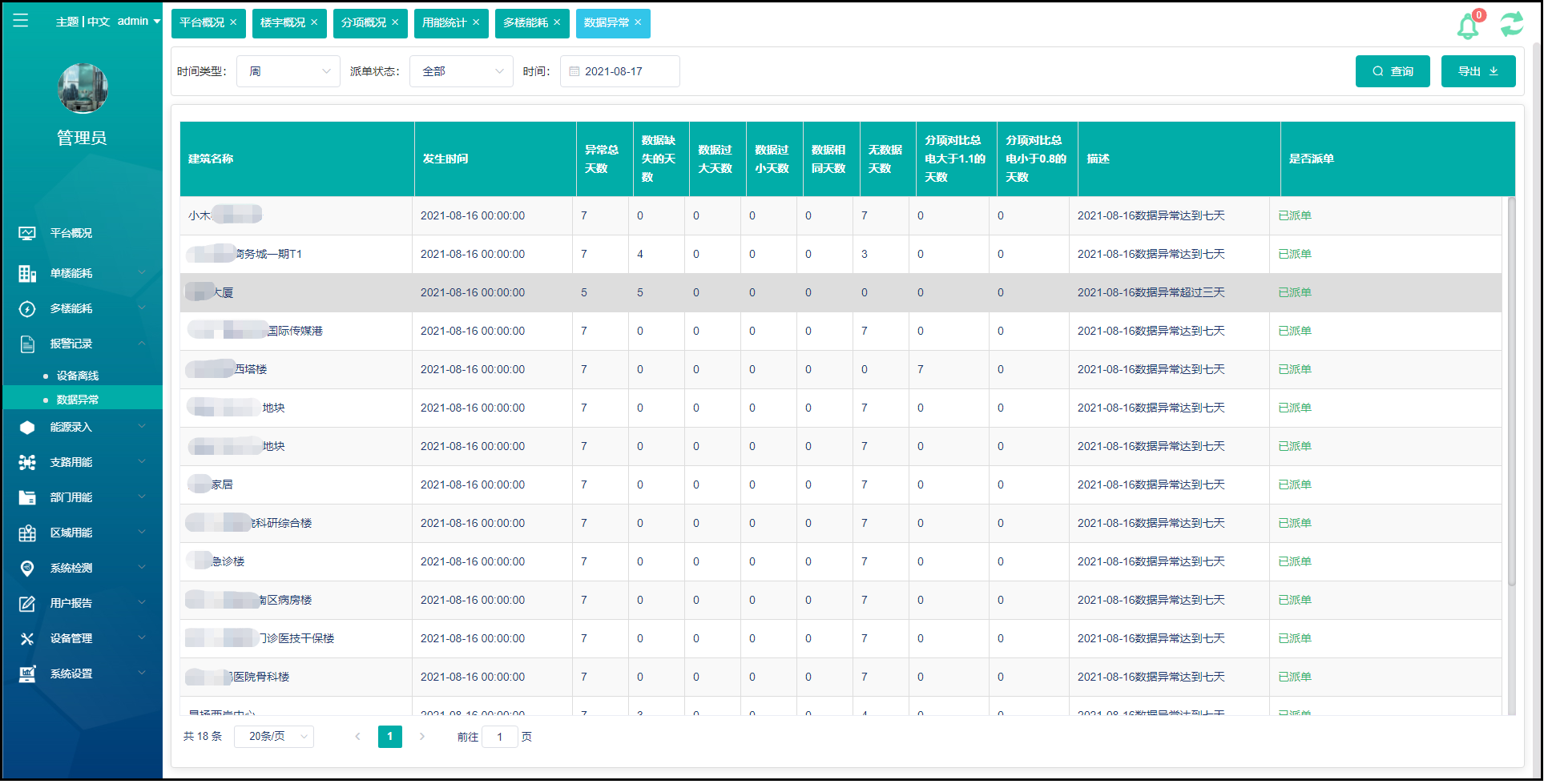The image size is (1544, 784).
Task: Click the 用户报告 edit icon
Action: point(27,603)
